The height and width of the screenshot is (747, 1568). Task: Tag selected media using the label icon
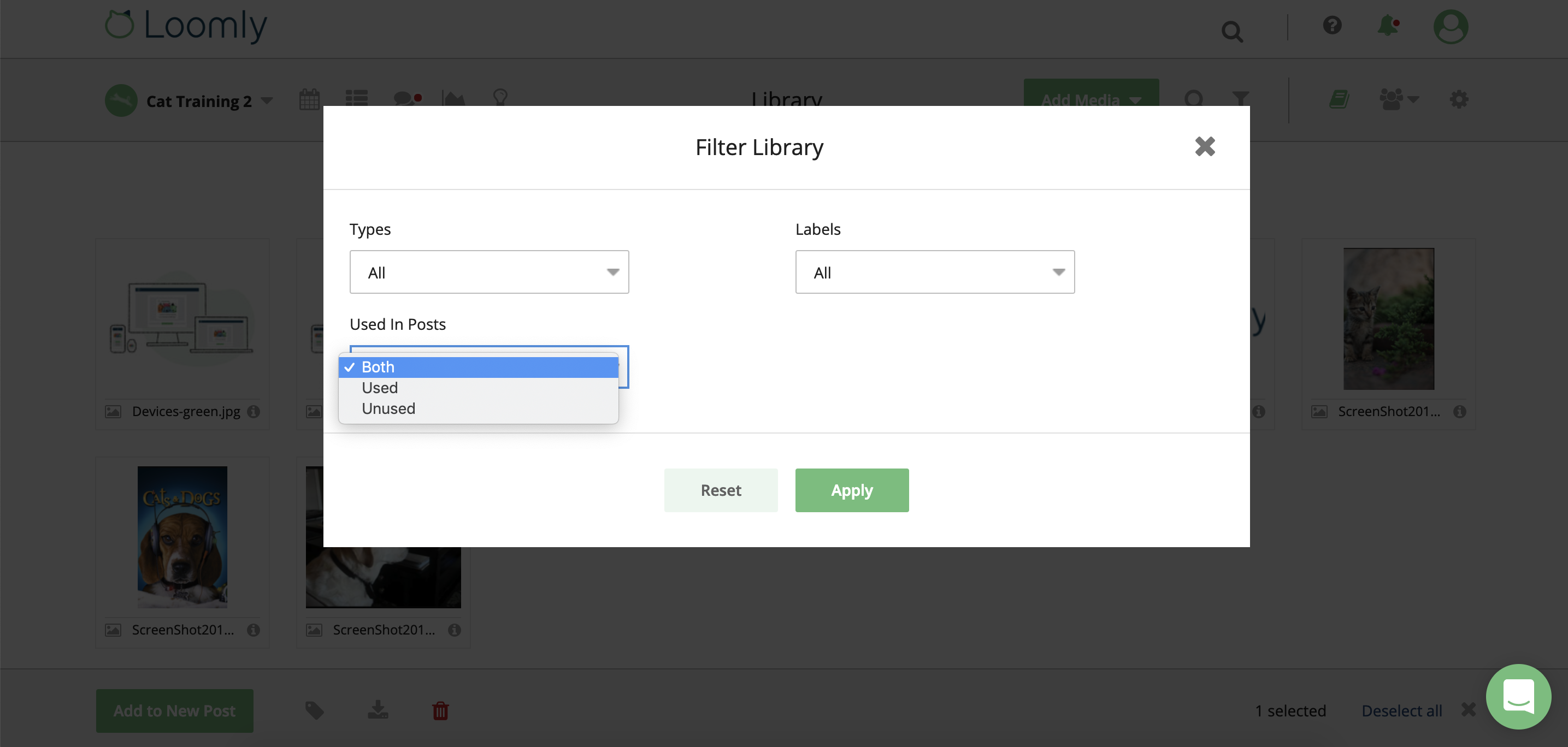click(x=314, y=710)
